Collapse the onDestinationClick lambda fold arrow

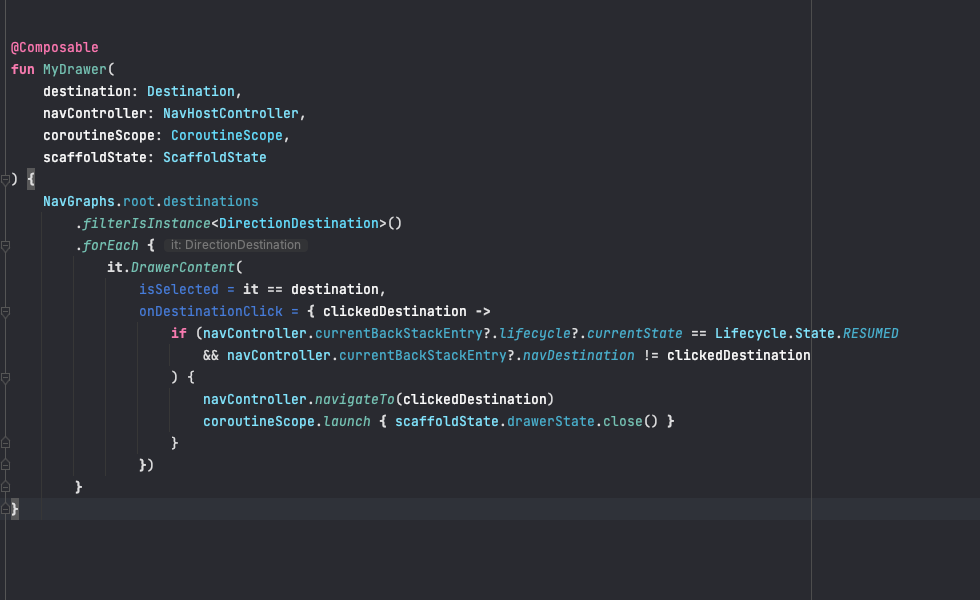(6, 311)
